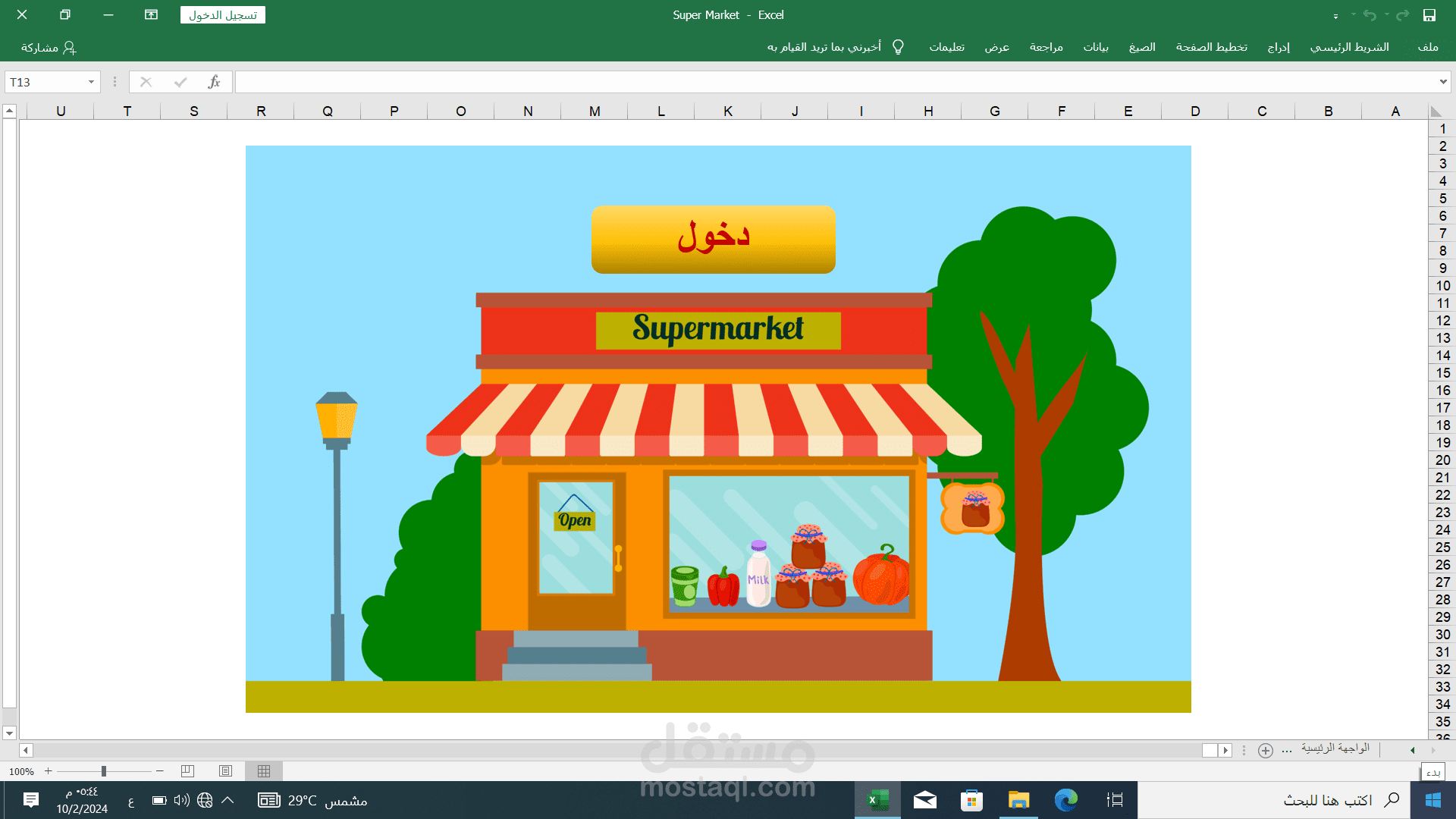The height and width of the screenshot is (819, 1456).
Task: Switch to Normal view icon
Action: pos(264,771)
